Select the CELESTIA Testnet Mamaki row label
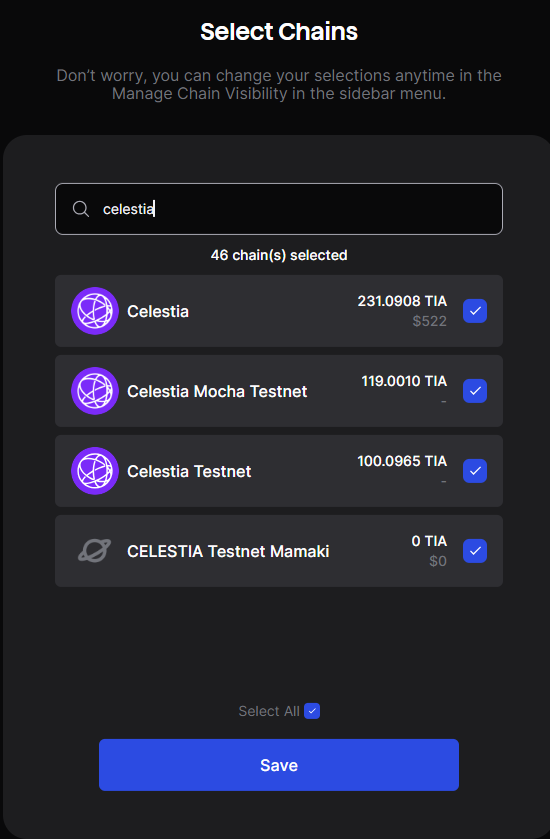The height and width of the screenshot is (839, 550). (228, 551)
